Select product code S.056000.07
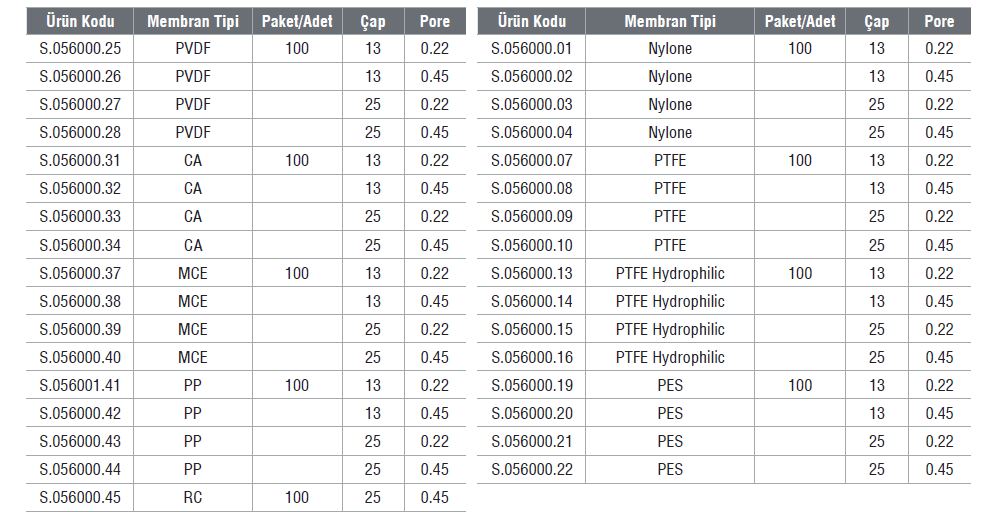Viewport: 985px width, 512px height. [531, 161]
